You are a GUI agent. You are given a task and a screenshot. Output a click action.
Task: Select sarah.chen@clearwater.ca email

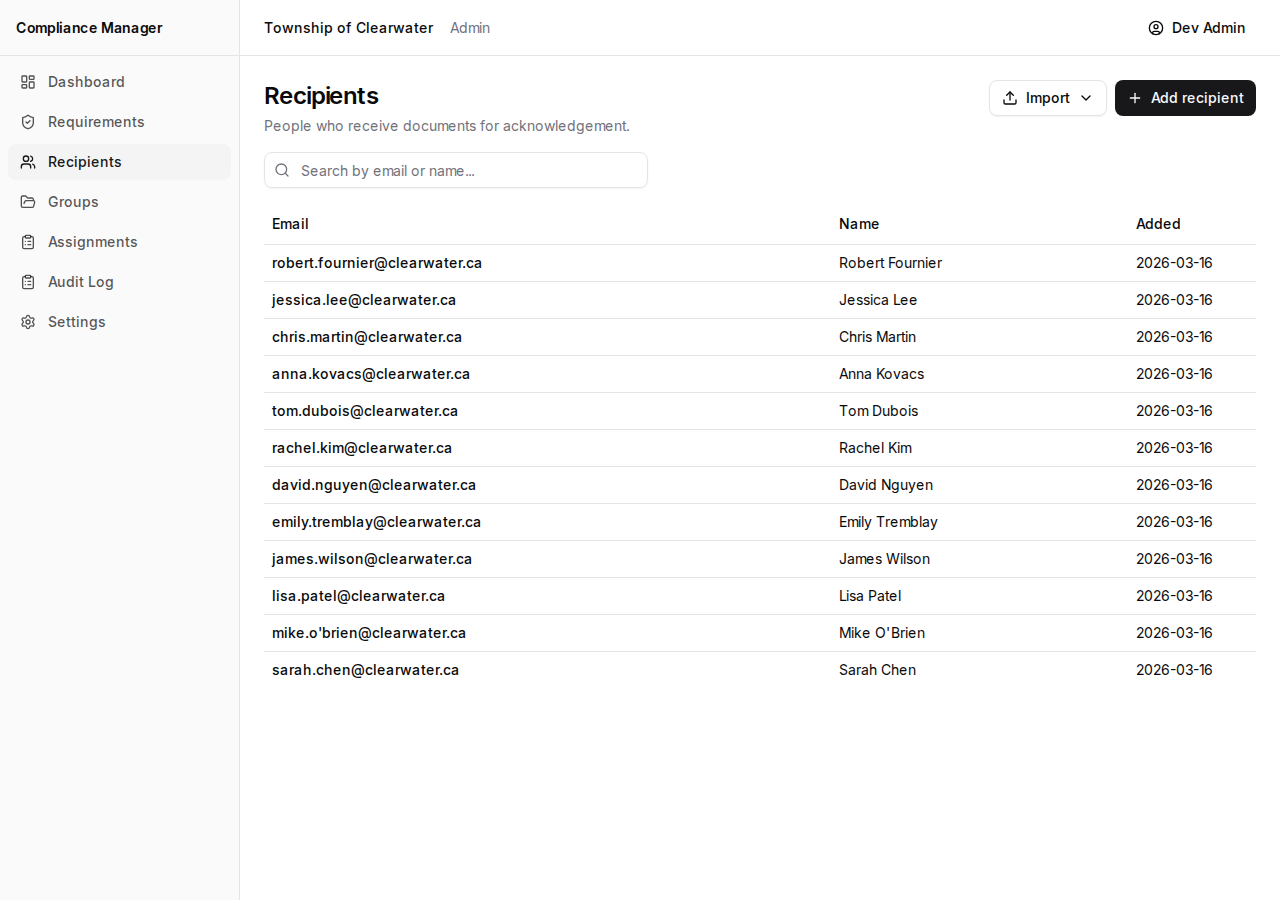pyautogui.click(x=366, y=670)
